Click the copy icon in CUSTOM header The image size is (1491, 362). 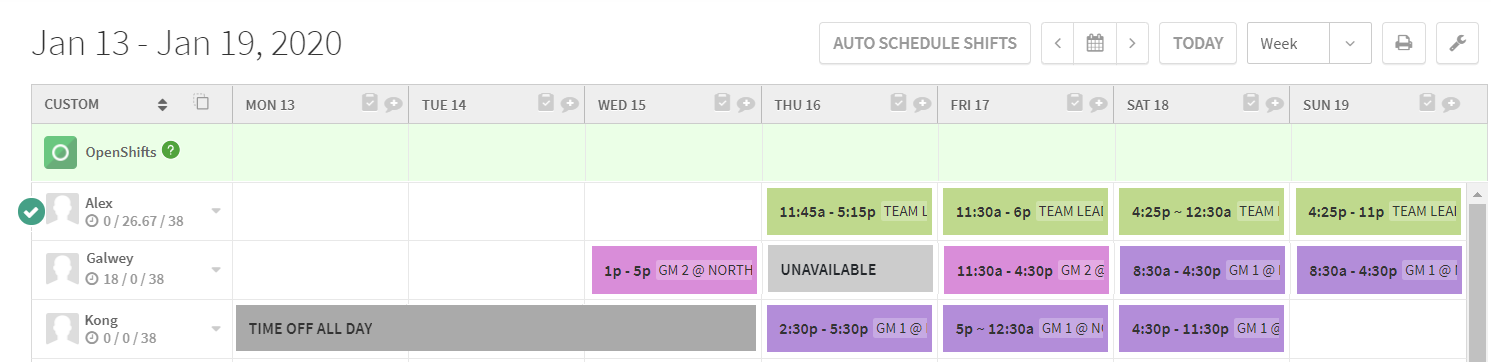tap(201, 102)
